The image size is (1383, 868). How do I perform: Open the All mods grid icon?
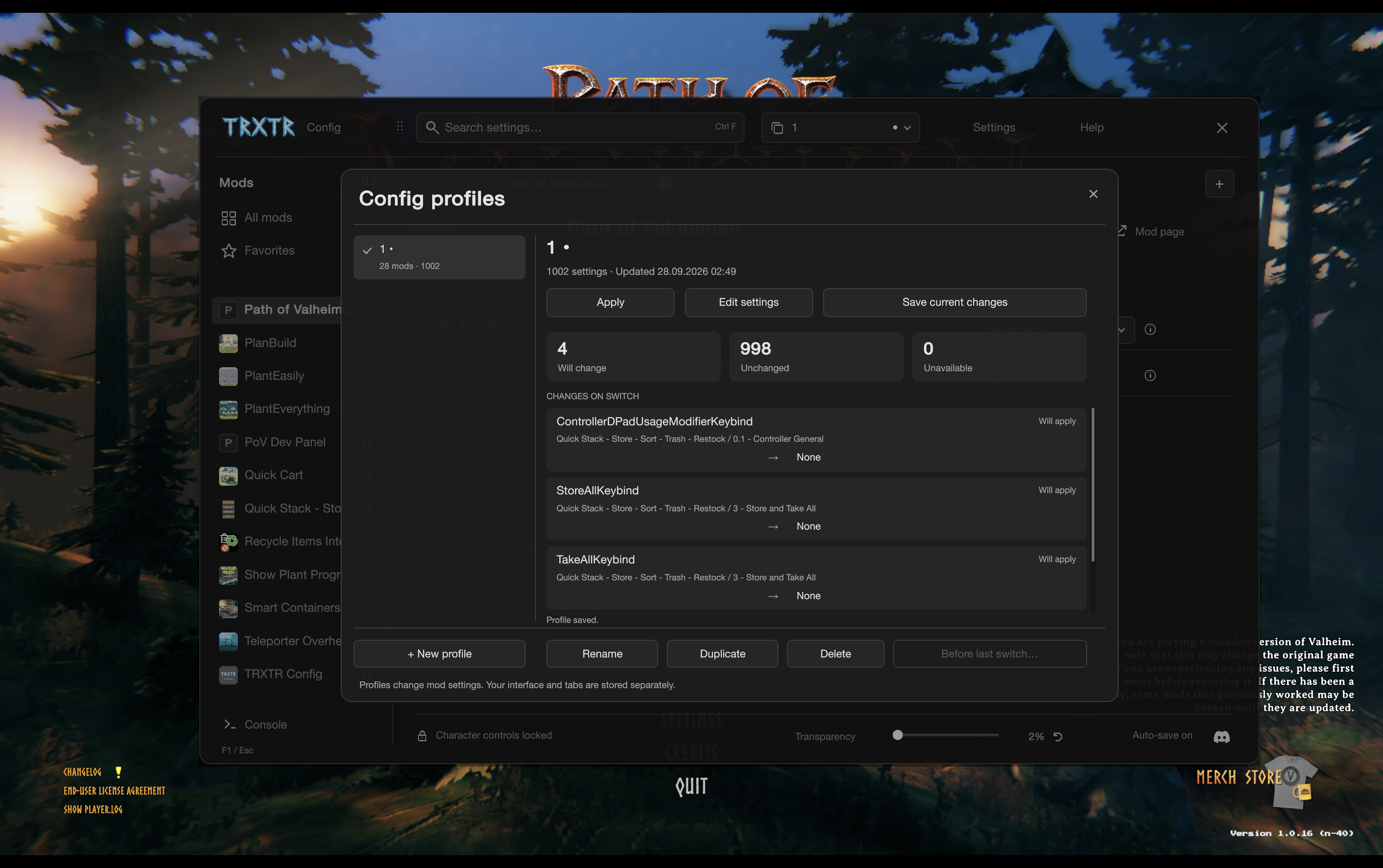click(x=229, y=218)
